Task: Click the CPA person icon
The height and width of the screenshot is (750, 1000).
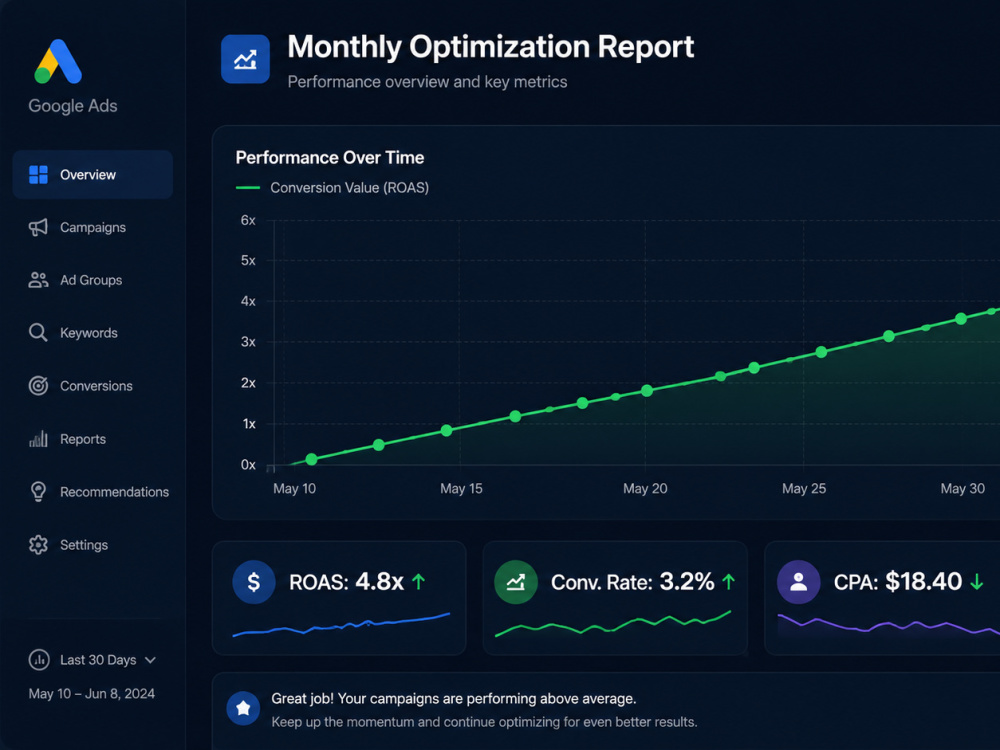Action: point(798,582)
